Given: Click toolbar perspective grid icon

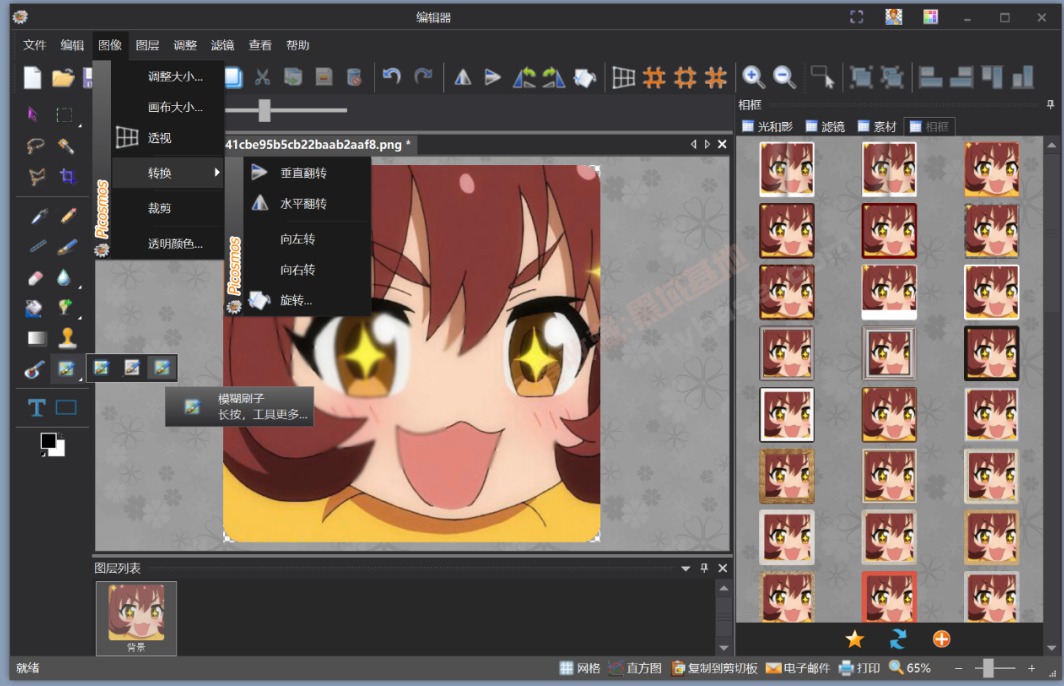Looking at the screenshot, I should (x=623, y=77).
